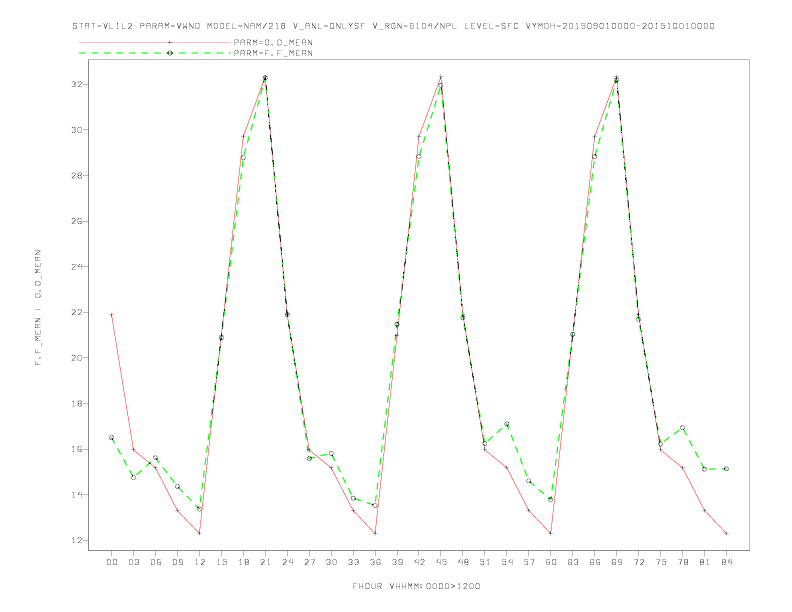Click x-axis tick label 63
Screen dimensions: 792x612
point(573,562)
